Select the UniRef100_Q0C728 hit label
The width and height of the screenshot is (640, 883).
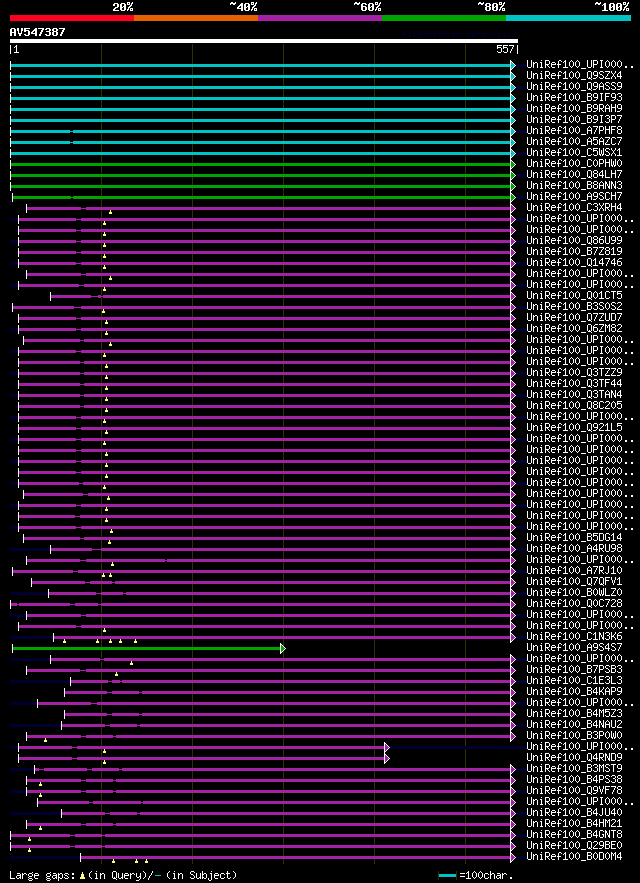[574, 604]
